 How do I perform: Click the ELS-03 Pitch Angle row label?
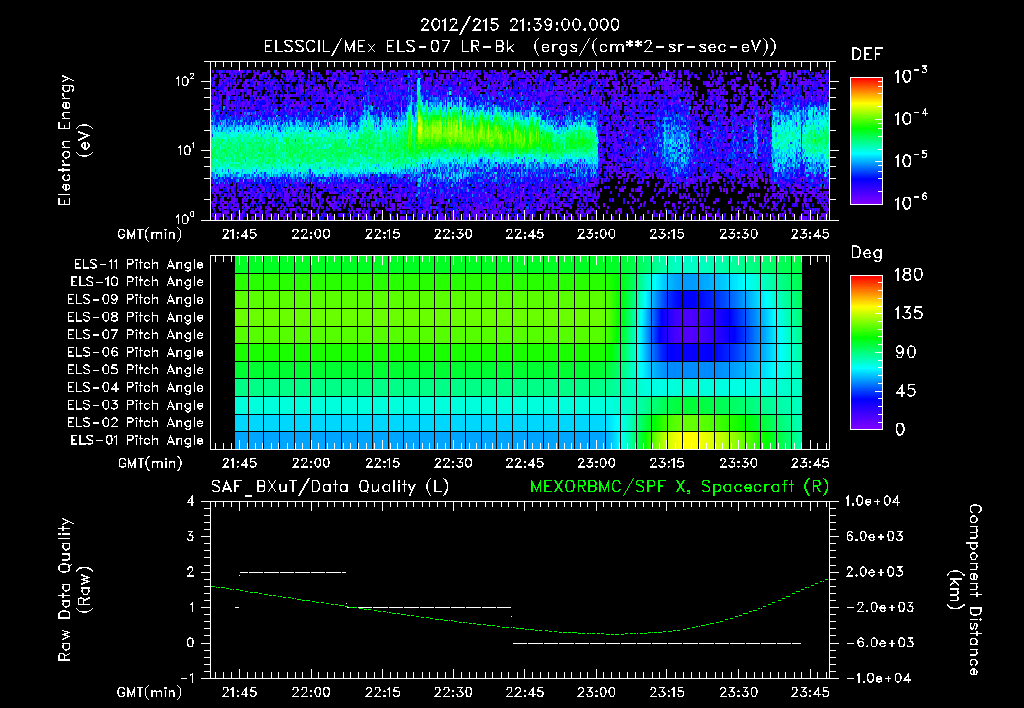coord(136,405)
